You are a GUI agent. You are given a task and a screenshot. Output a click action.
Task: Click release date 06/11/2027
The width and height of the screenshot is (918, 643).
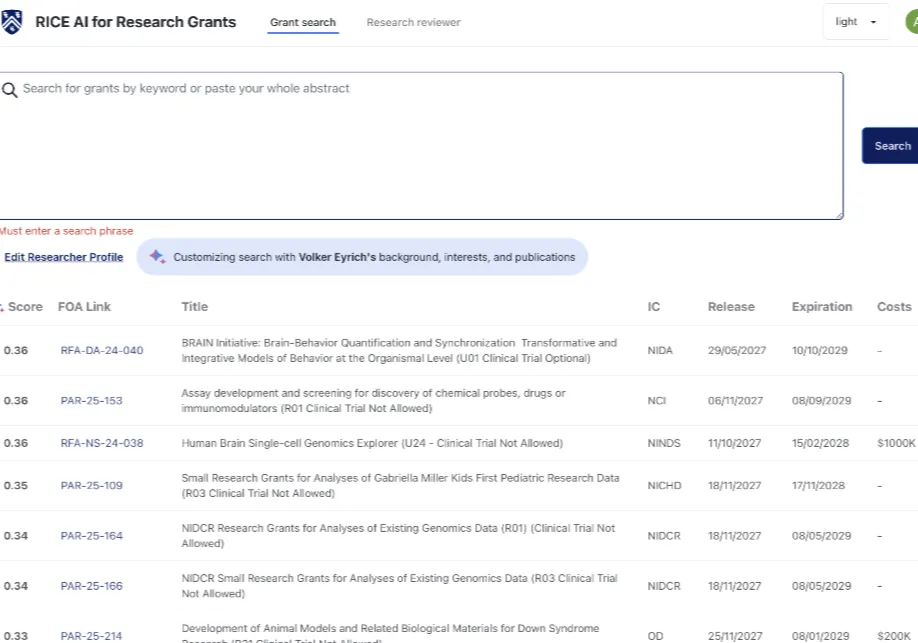coord(735,401)
